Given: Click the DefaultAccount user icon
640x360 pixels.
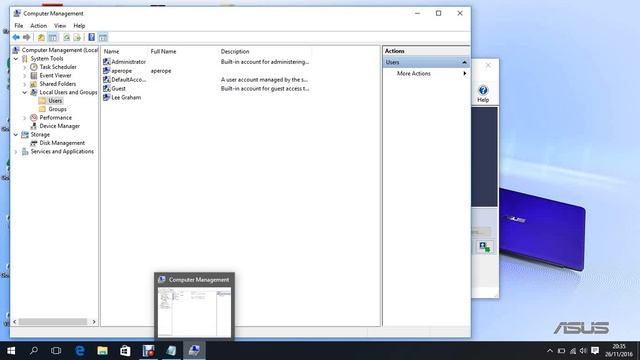Looking at the screenshot, I should pos(107,80).
